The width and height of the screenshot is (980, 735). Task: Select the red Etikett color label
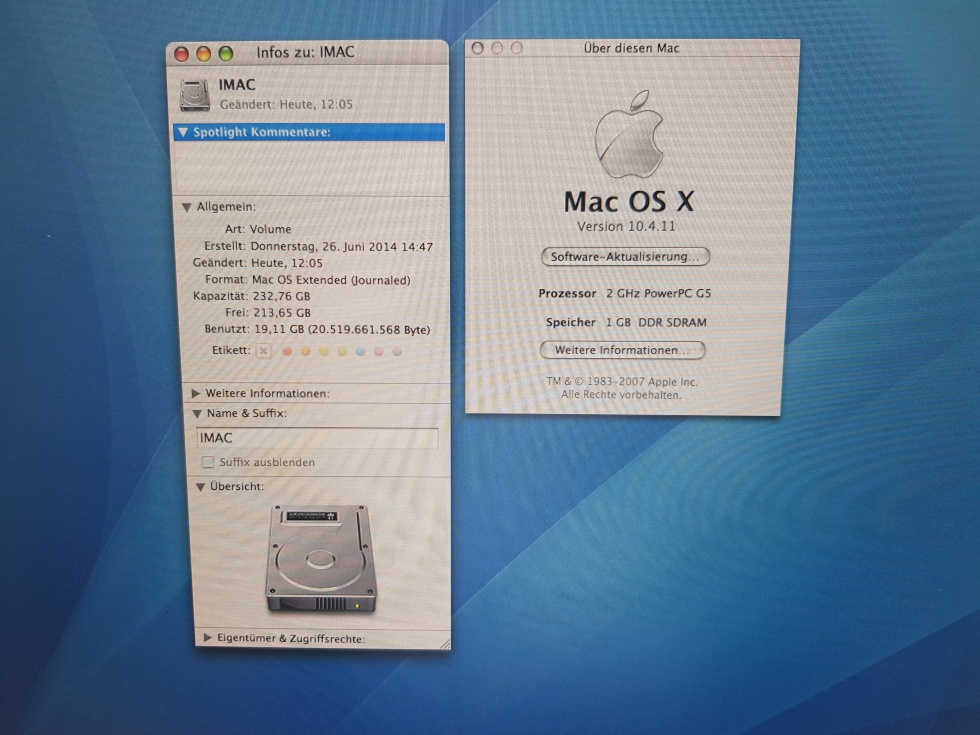tap(287, 351)
